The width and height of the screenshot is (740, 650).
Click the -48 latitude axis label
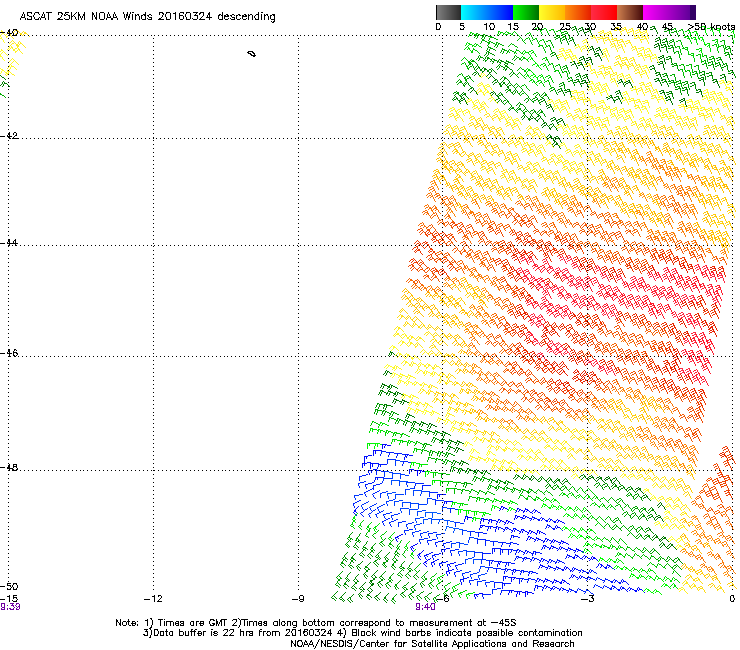pyautogui.click(x=9, y=467)
